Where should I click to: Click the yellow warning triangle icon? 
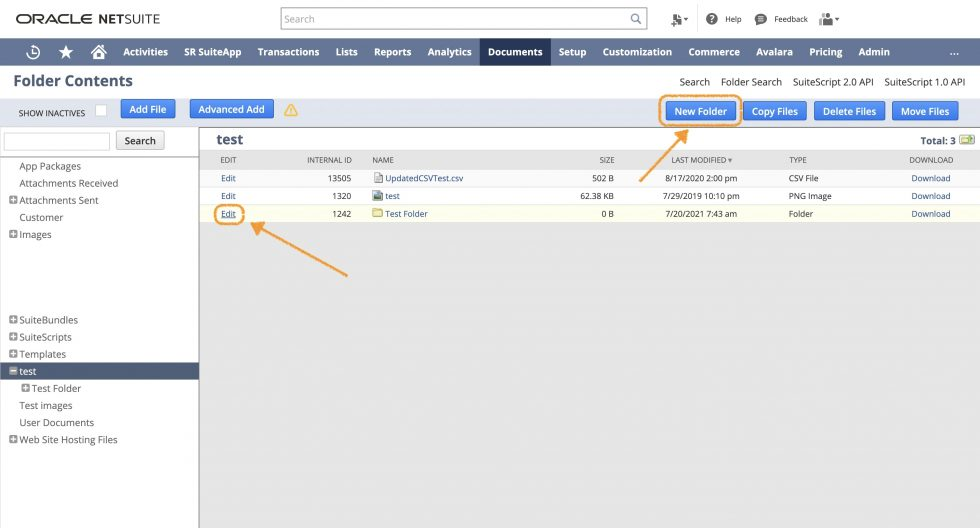[291, 111]
